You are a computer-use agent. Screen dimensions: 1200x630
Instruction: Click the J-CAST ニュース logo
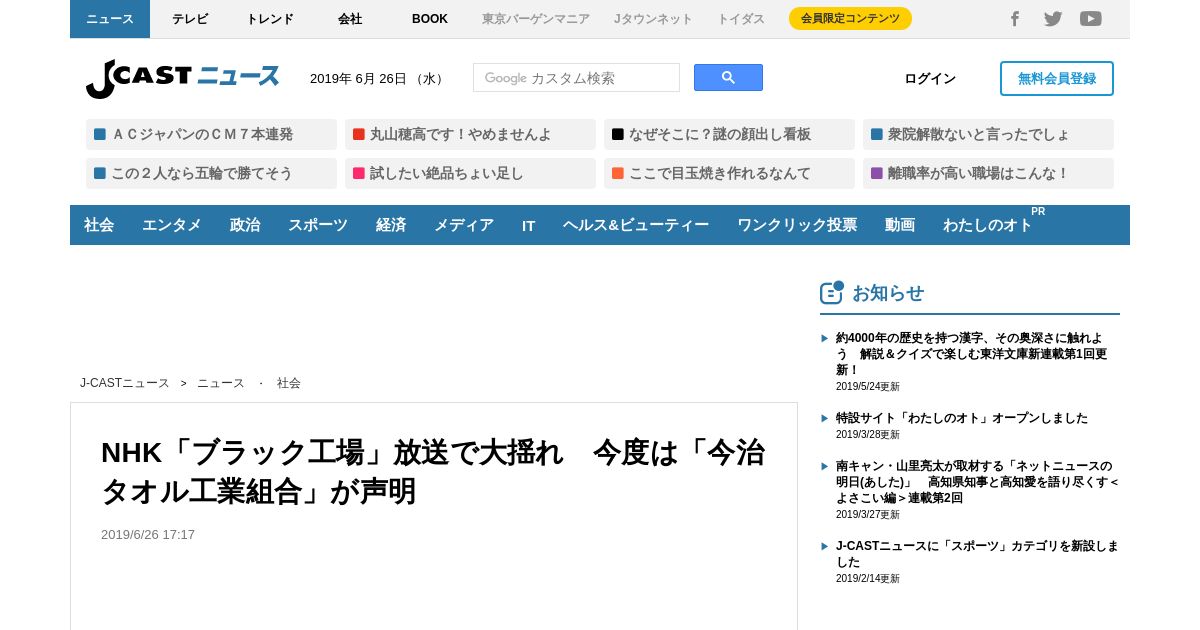[x=182, y=78]
